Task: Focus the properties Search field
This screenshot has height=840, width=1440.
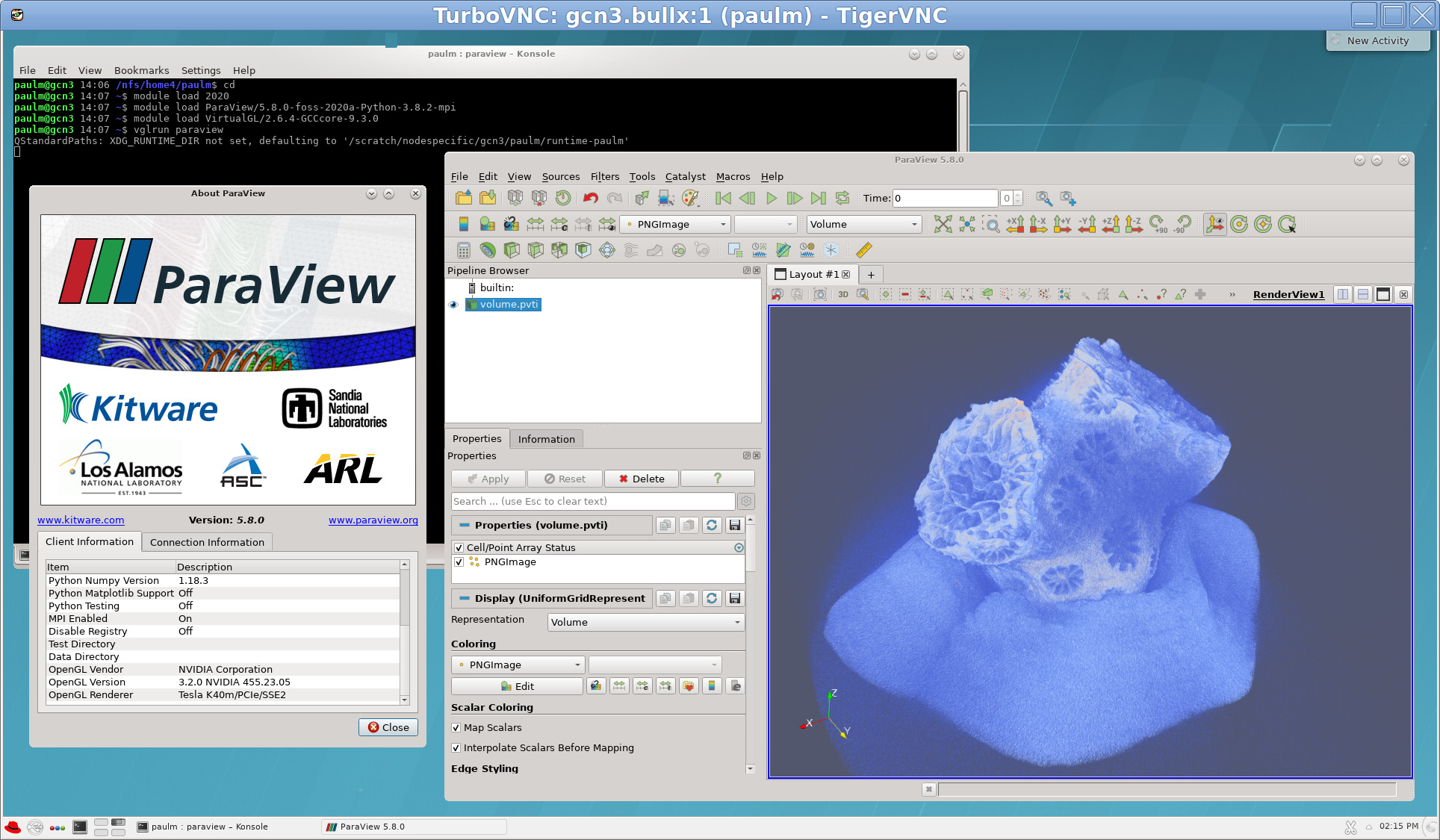Action: pyautogui.click(x=593, y=501)
